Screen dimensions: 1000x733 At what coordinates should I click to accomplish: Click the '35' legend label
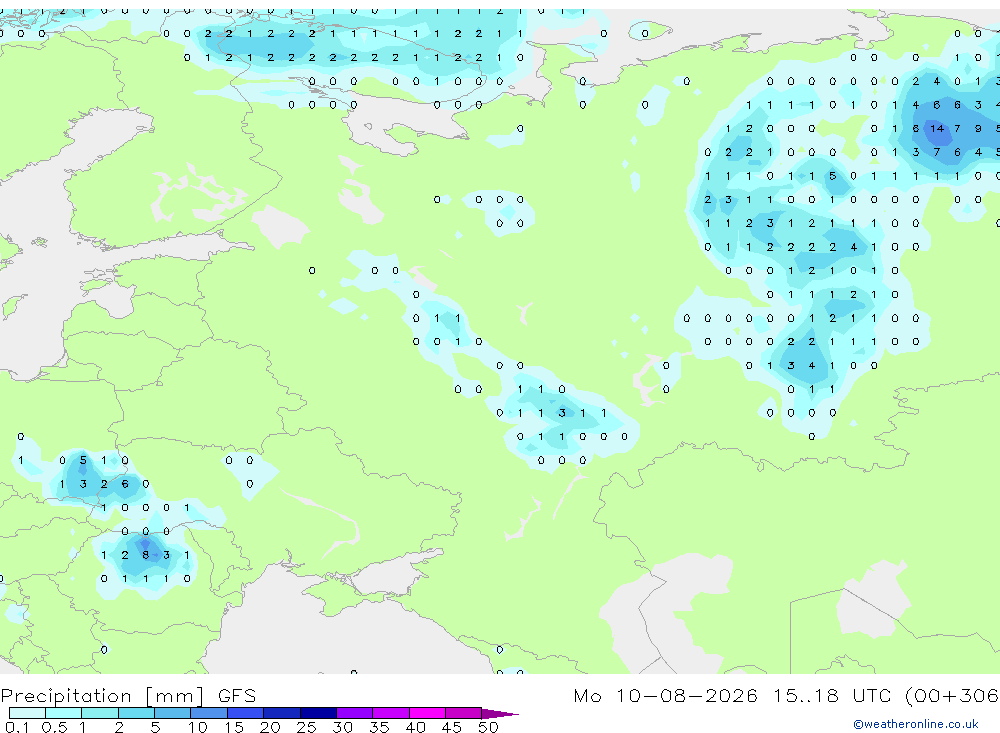379,727
